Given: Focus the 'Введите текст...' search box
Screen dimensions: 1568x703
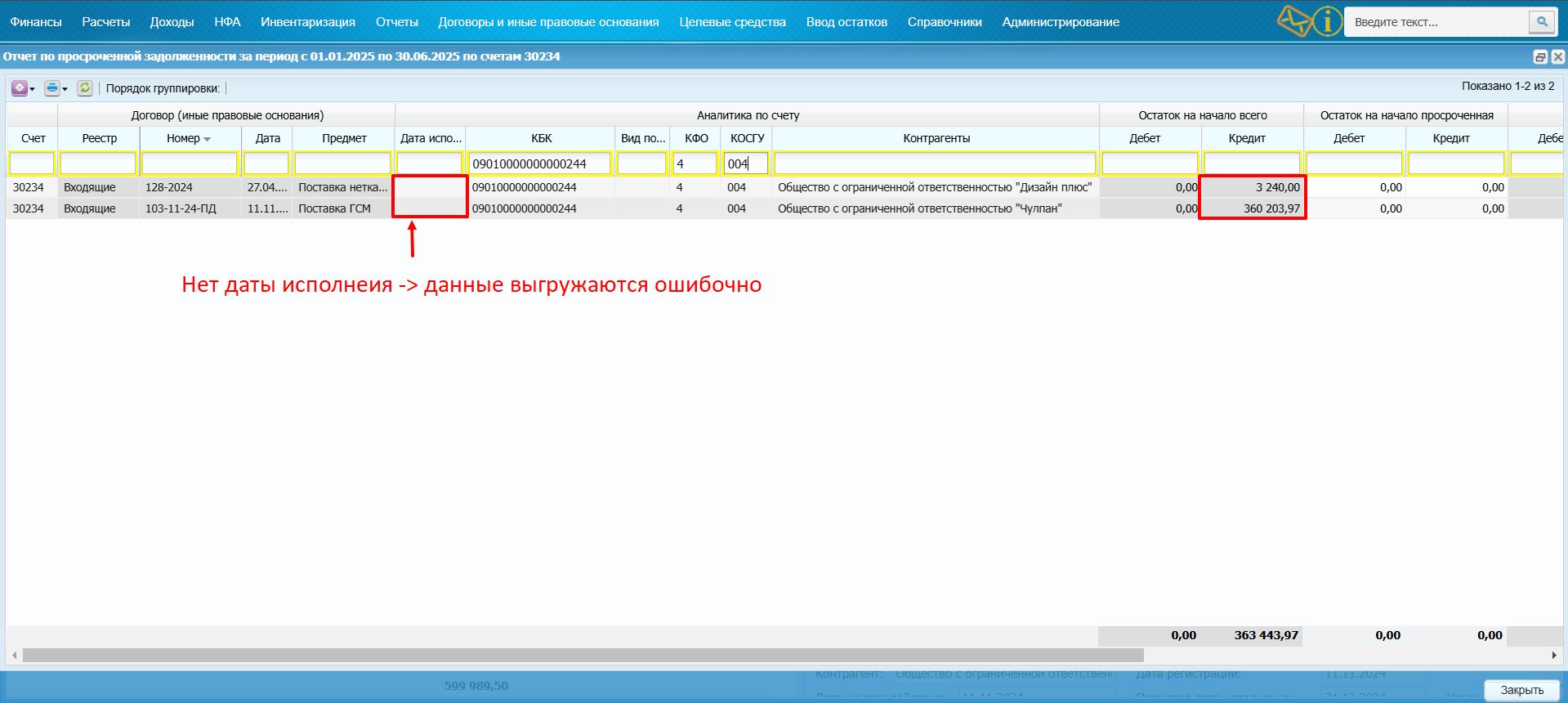Looking at the screenshot, I should click(x=1436, y=22).
